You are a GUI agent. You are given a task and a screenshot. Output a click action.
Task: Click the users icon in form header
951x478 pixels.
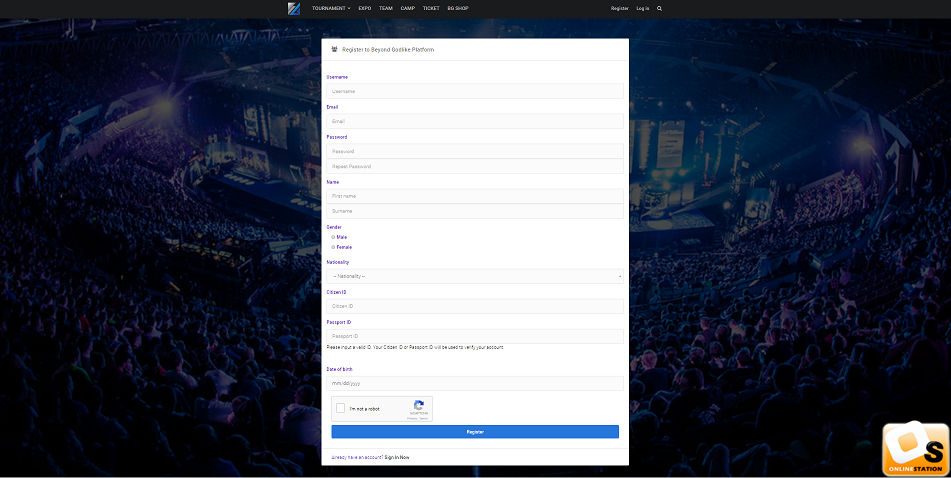pyautogui.click(x=334, y=49)
